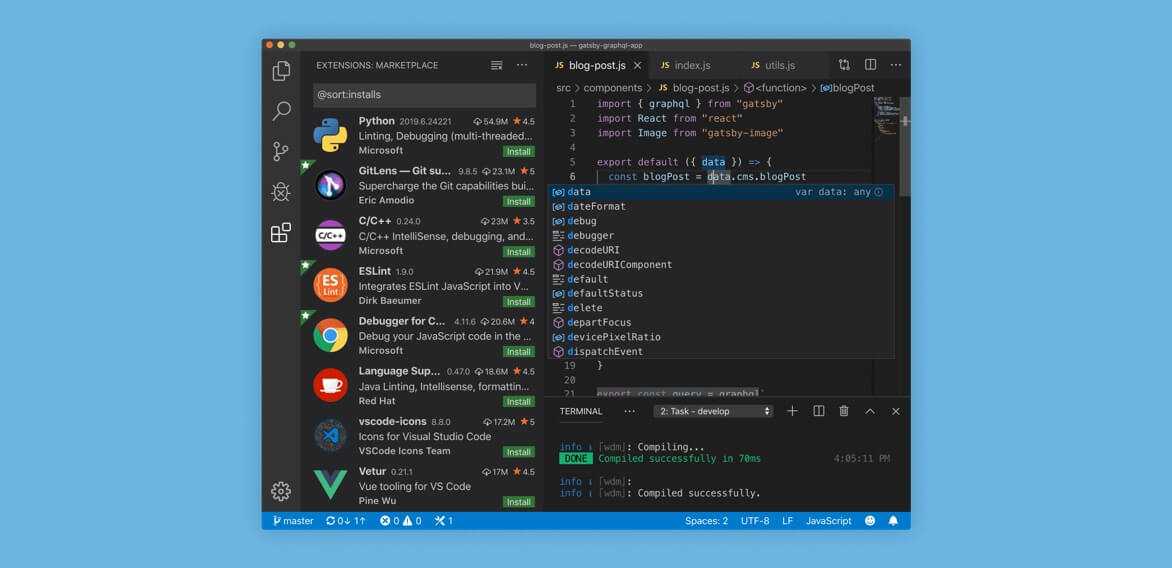Click the C/C++ extension icon
1172x568 pixels.
330,235
